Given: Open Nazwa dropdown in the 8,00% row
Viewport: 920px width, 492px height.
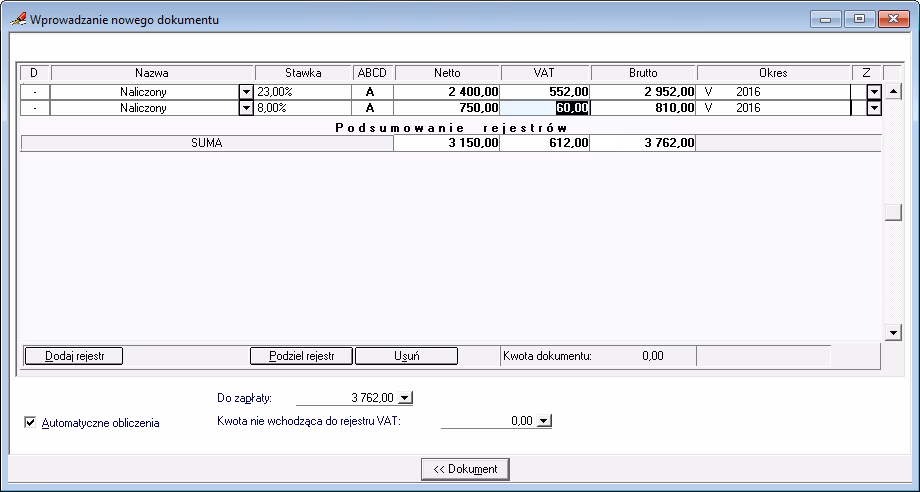Looking at the screenshot, I should [x=246, y=108].
